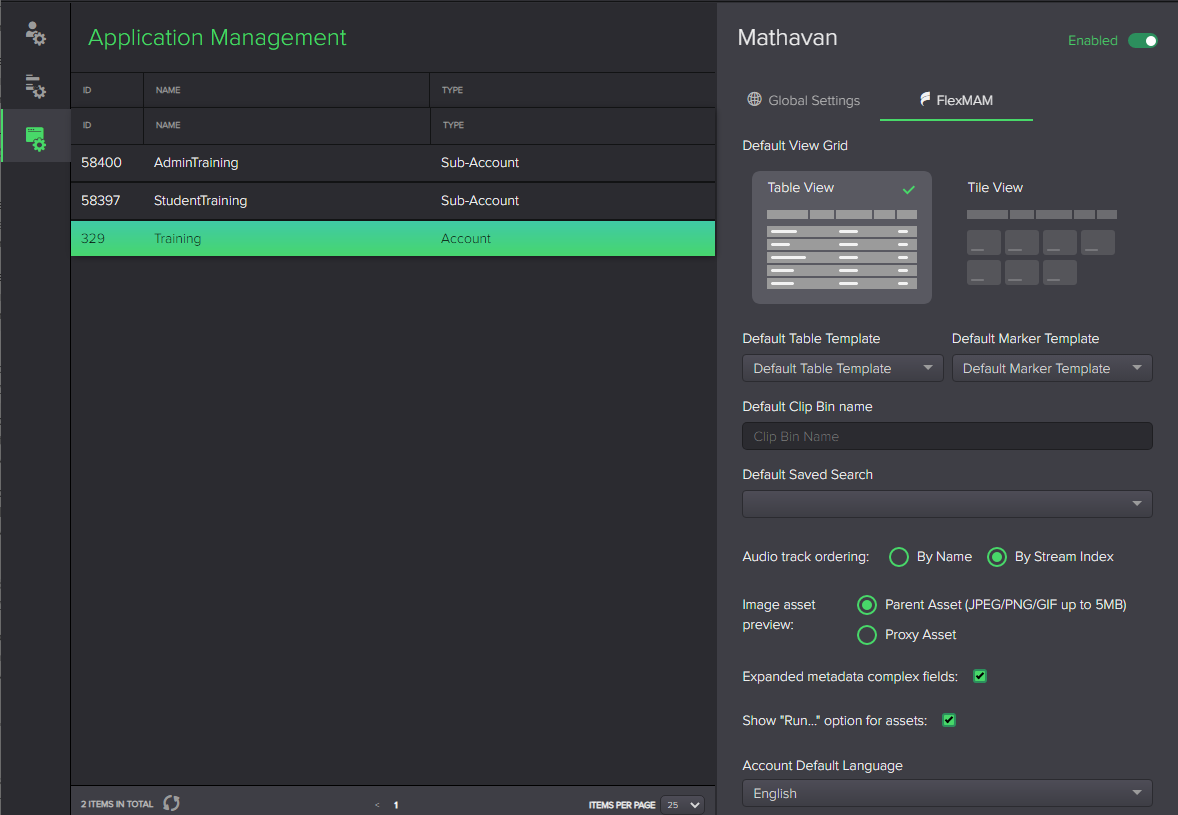1178x815 pixels.
Task: Uncheck Show Run option for assets
Action: 947,720
